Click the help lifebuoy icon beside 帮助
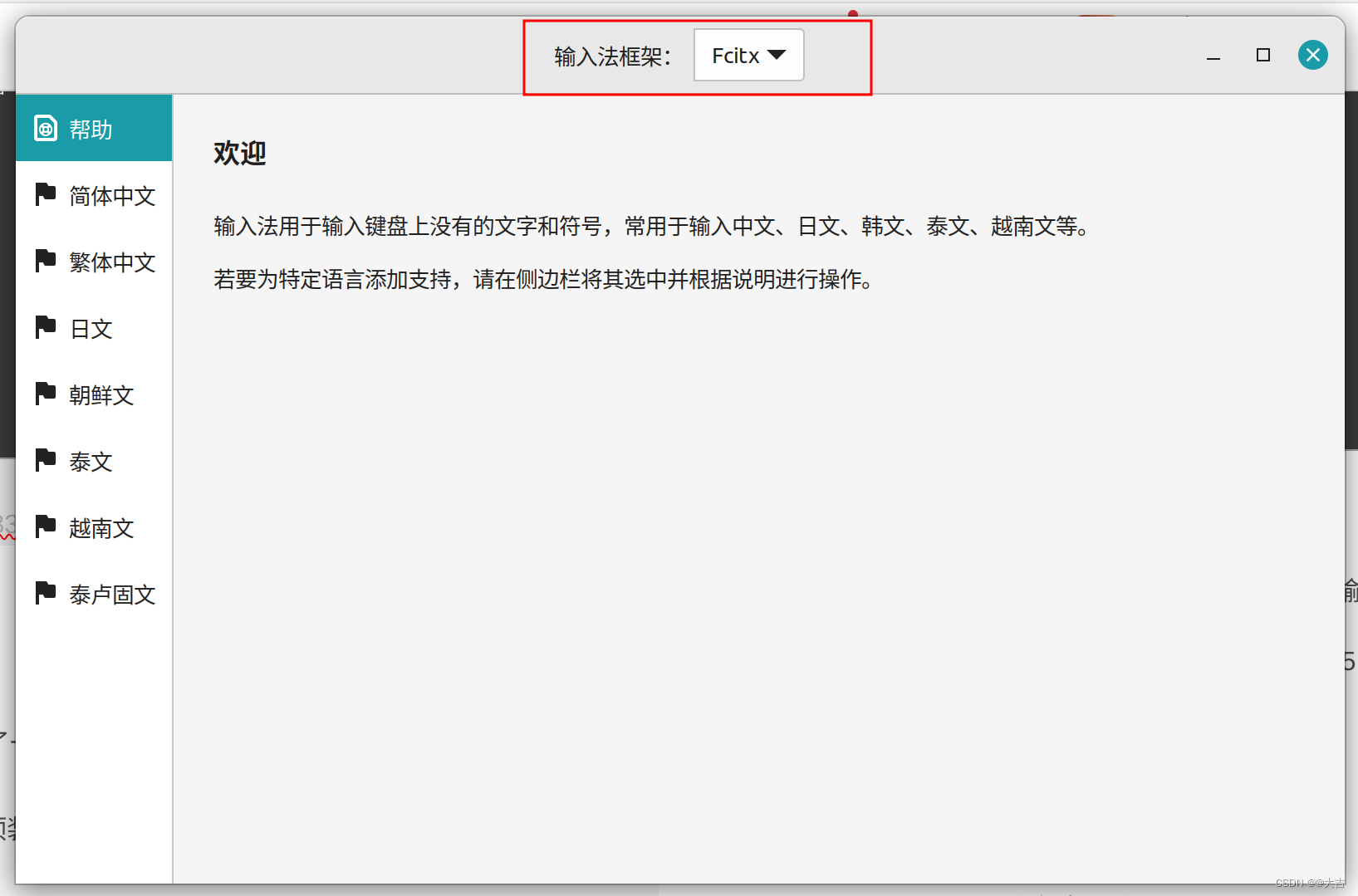This screenshot has height=896, width=1358. tap(46, 128)
